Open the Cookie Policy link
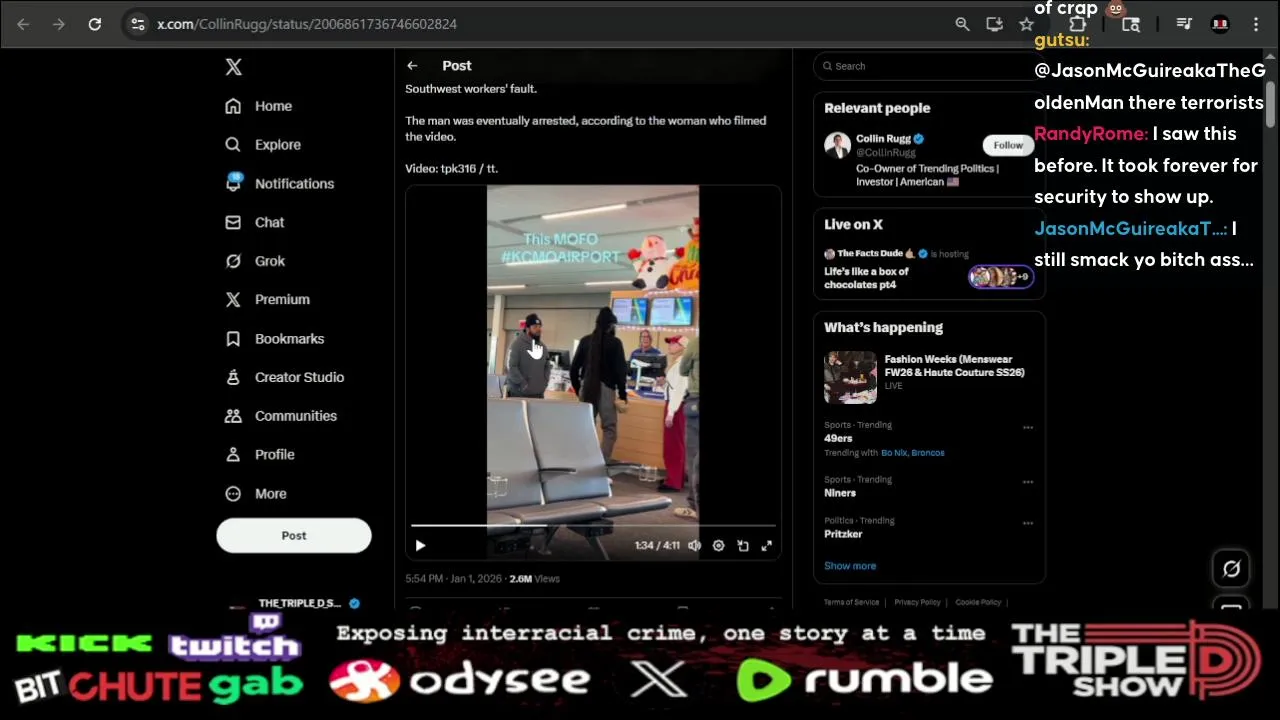1280x720 pixels. tap(978, 602)
